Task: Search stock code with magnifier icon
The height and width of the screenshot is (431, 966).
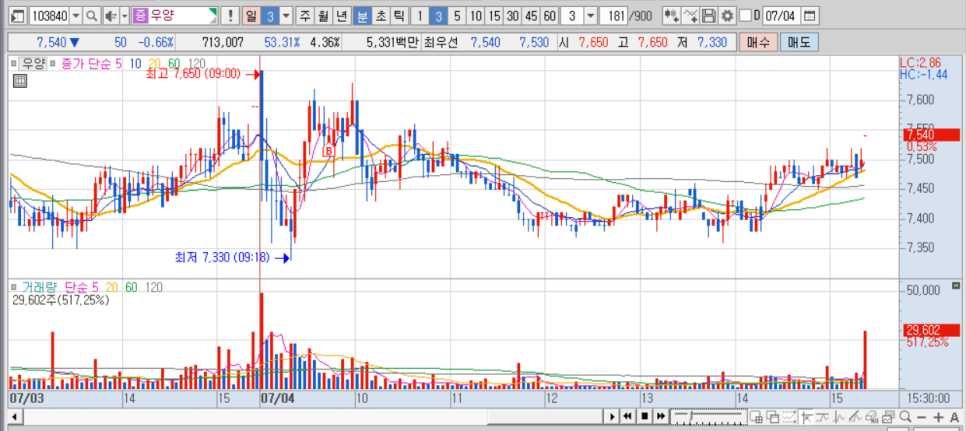Action: point(91,15)
